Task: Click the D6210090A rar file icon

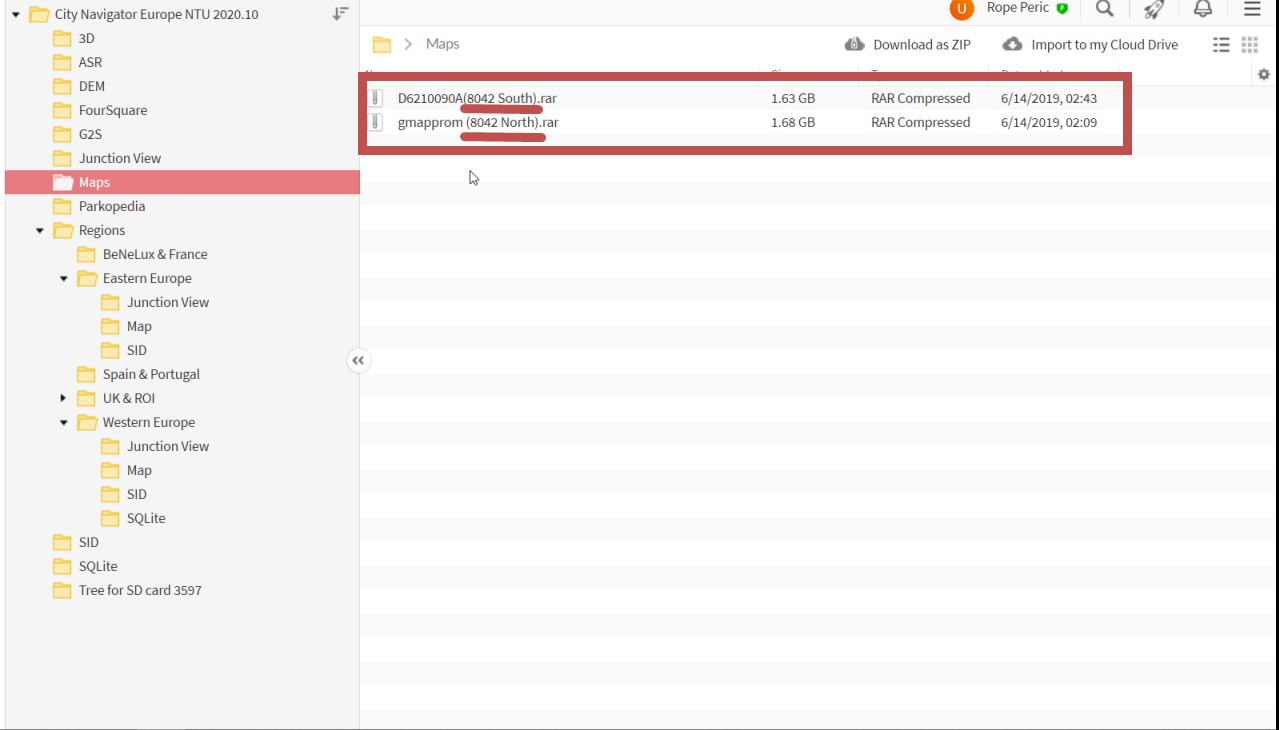Action: [376, 98]
